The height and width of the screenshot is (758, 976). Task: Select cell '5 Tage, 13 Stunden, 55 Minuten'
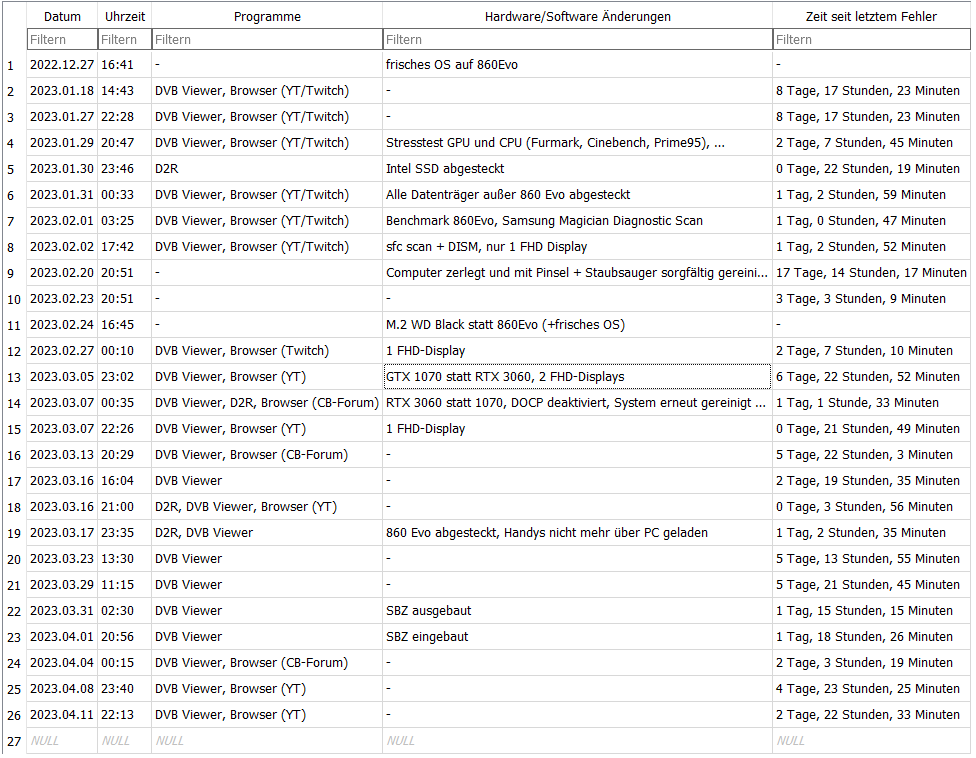click(871, 559)
